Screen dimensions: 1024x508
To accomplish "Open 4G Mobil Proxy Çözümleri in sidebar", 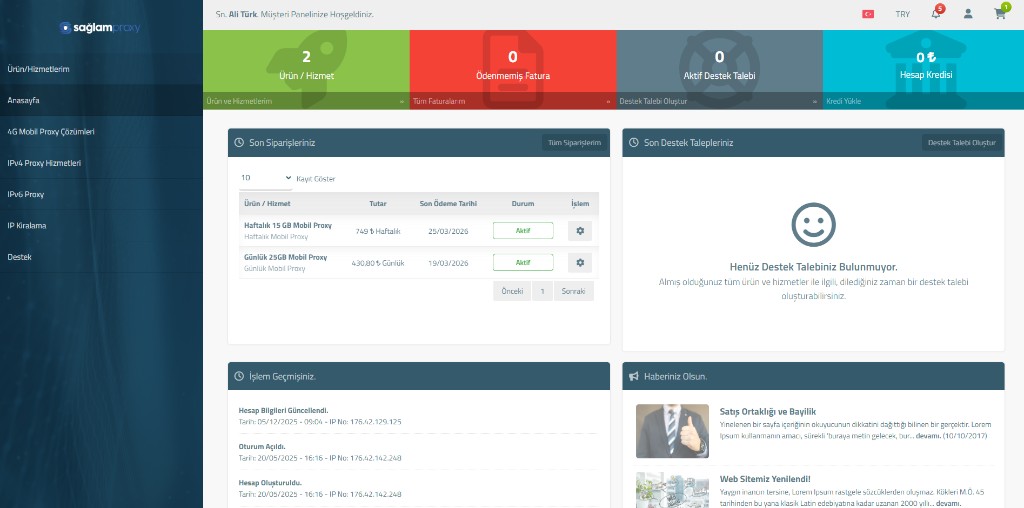I will tap(51, 132).
